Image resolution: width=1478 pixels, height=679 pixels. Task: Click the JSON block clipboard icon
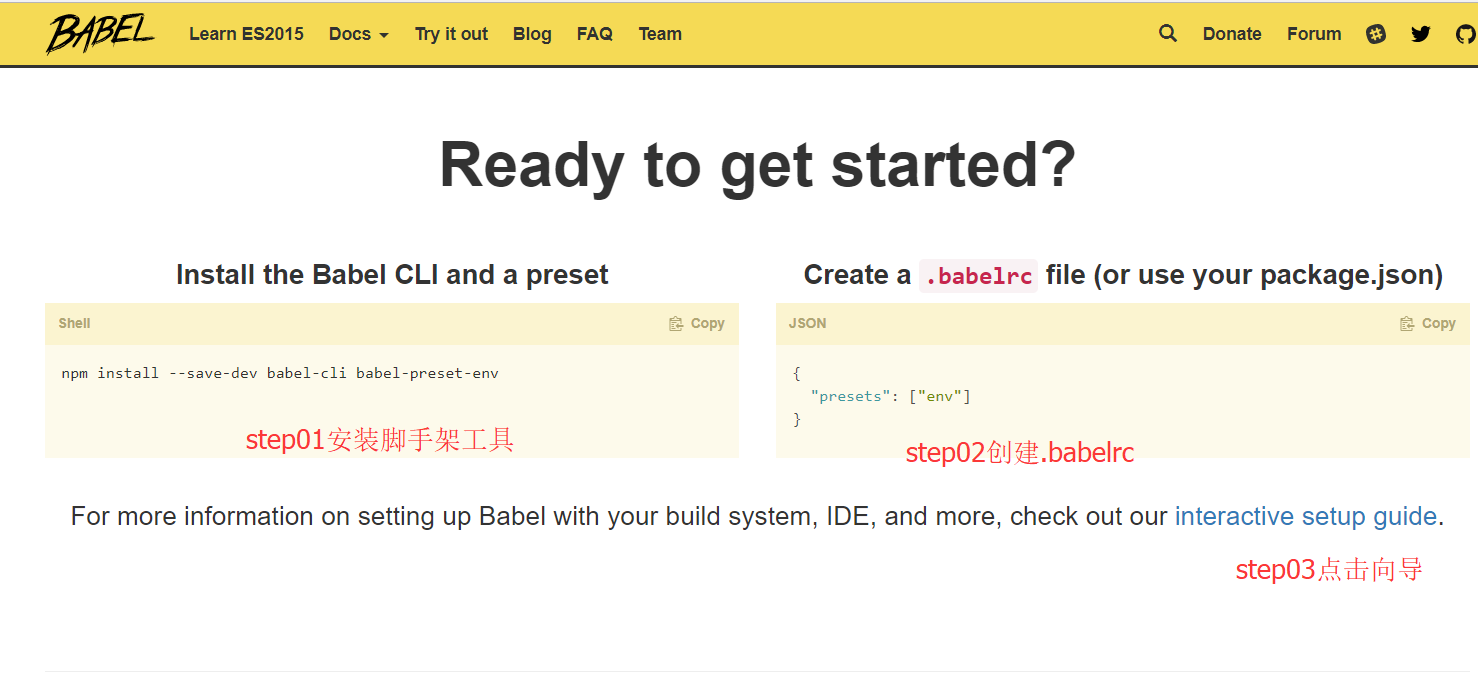pos(1408,323)
